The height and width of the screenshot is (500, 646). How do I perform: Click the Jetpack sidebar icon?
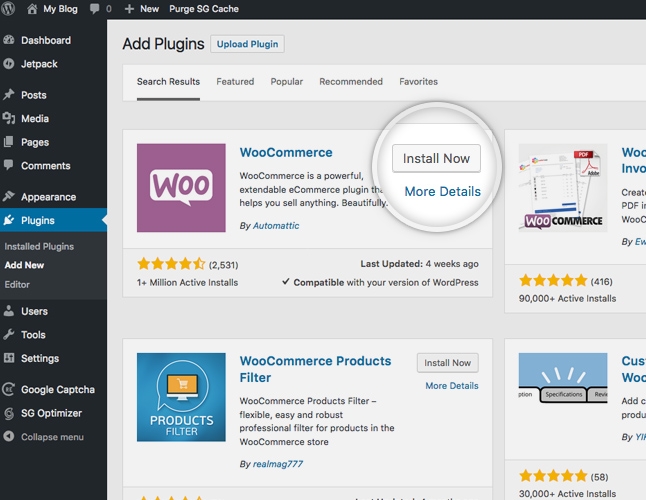tap(9, 64)
